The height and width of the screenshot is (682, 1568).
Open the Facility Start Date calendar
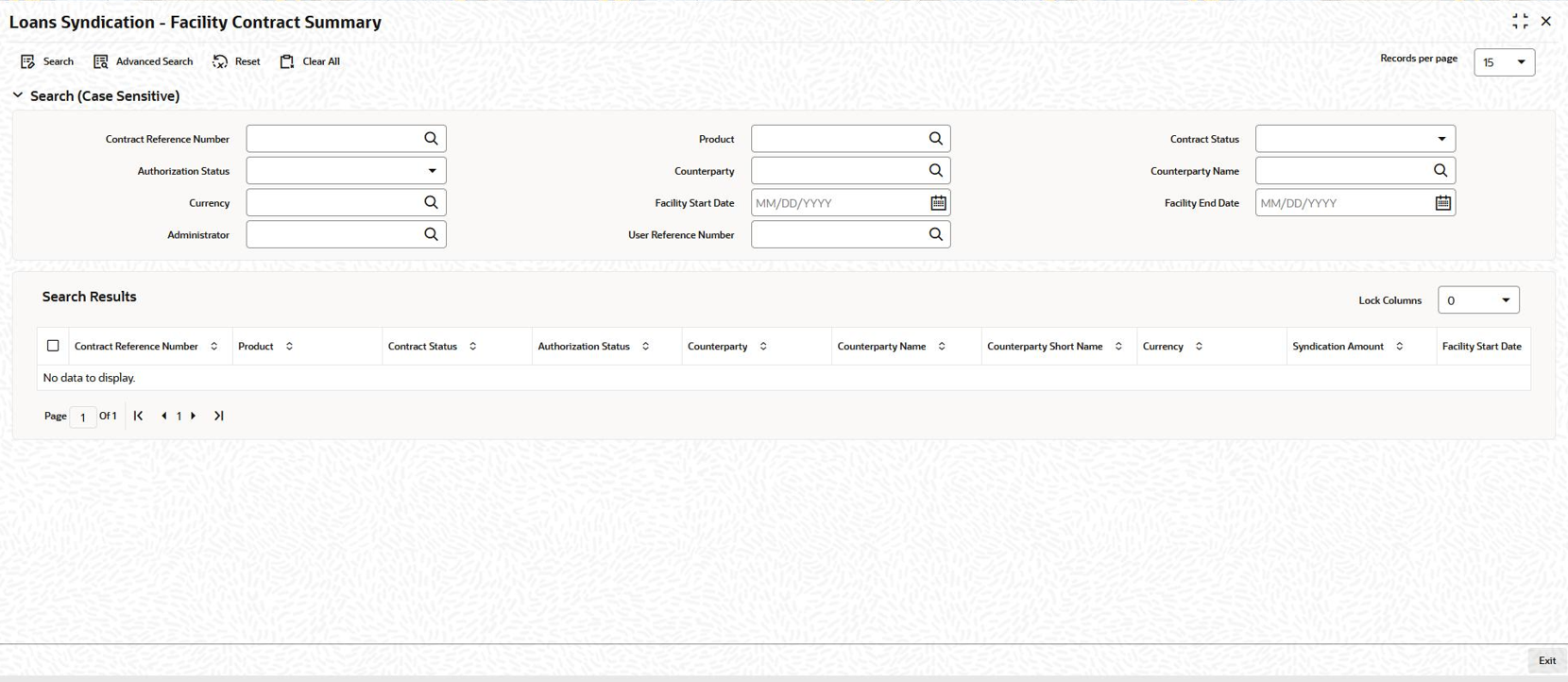coord(938,203)
